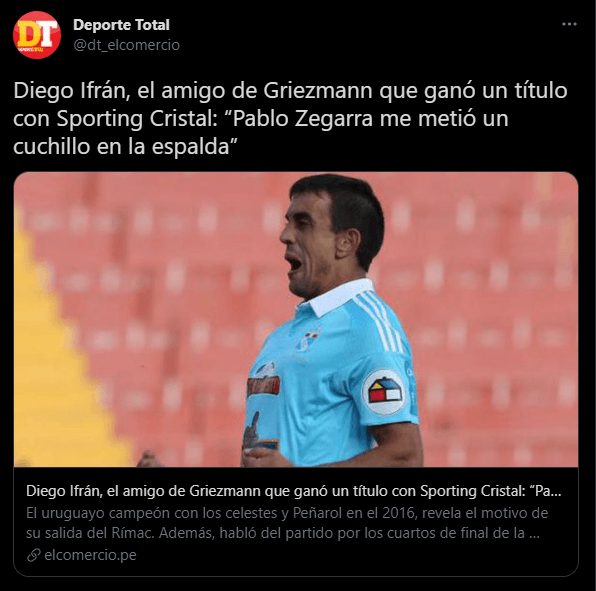This screenshot has width=596, height=591.
Task: Click the Deporte Total DT avatar logo
Action: (x=37, y=35)
